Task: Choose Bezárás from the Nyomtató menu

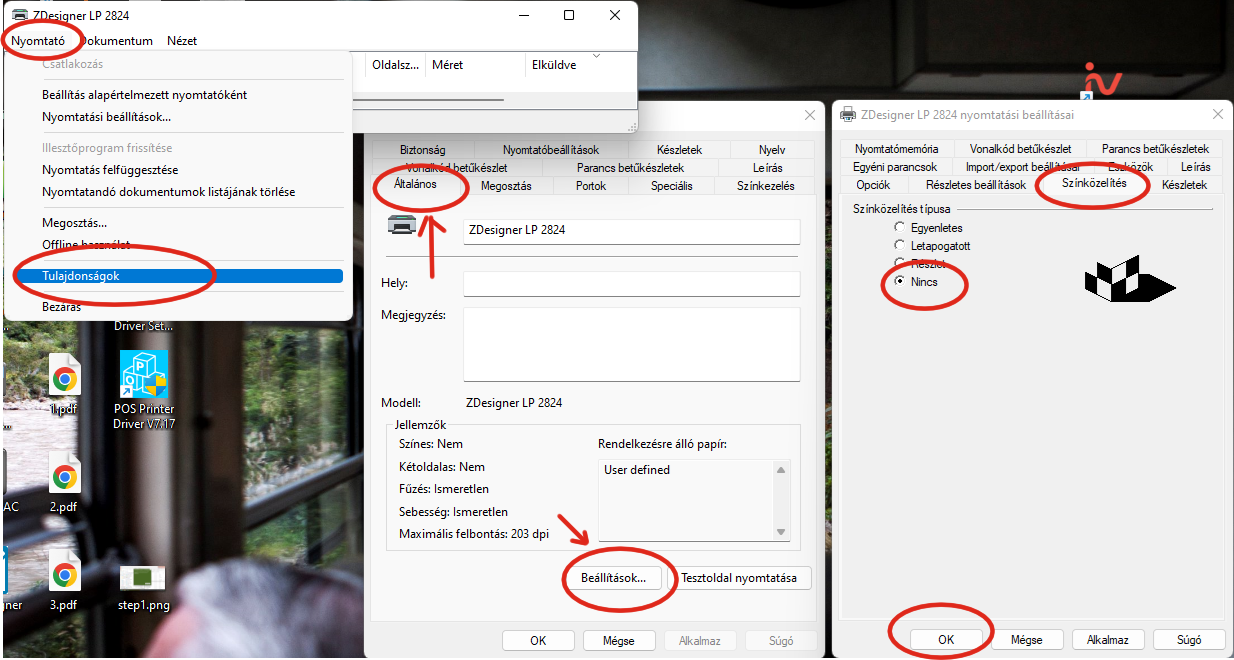Action: tap(179, 307)
